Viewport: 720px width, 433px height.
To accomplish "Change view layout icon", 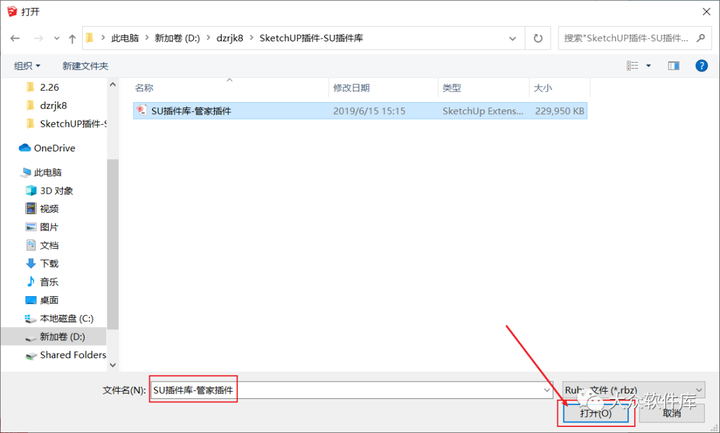I will coord(633,66).
